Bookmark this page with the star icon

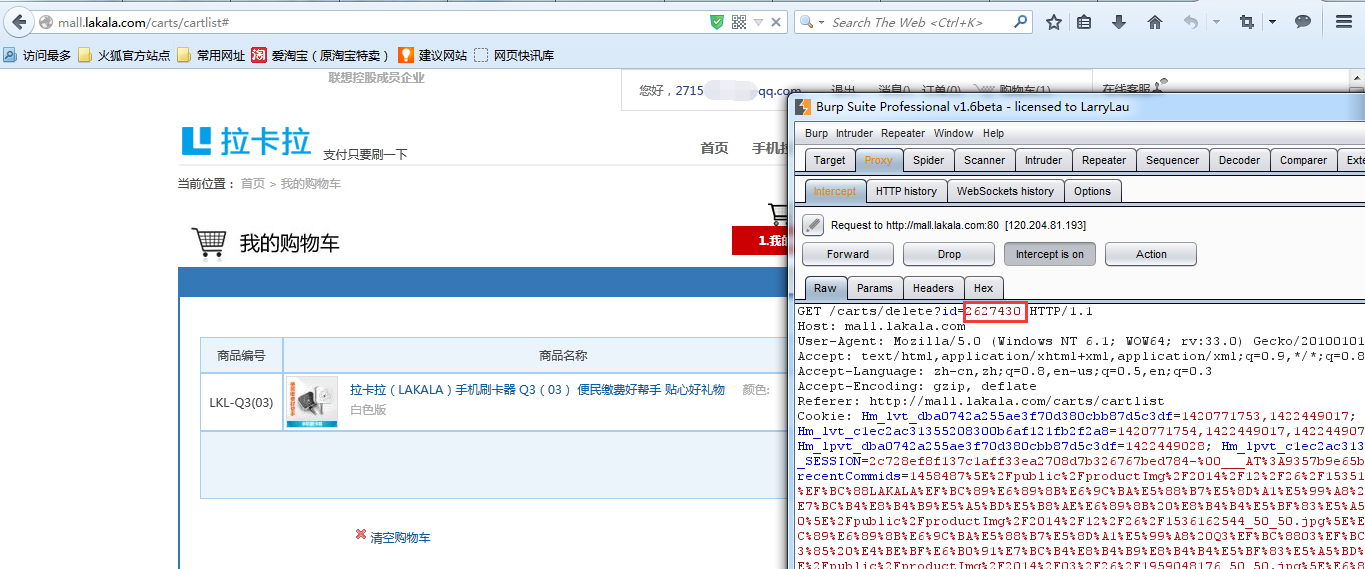(x=1054, y=22)
